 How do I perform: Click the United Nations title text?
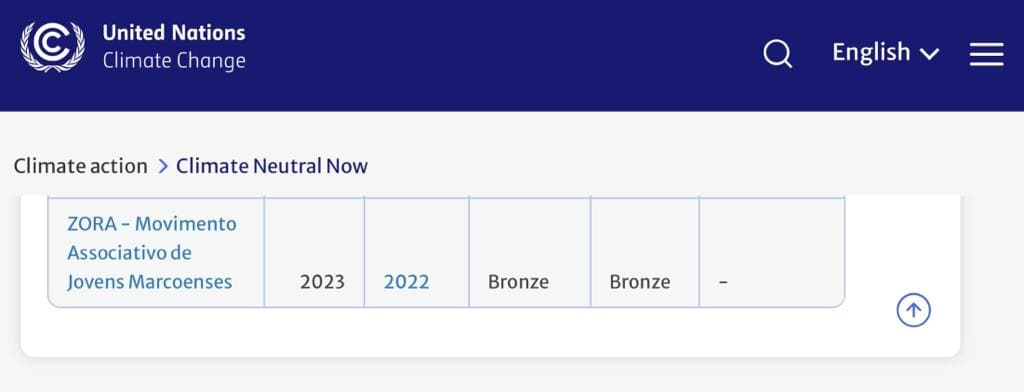pyautogui.click(x=174, y=33)
